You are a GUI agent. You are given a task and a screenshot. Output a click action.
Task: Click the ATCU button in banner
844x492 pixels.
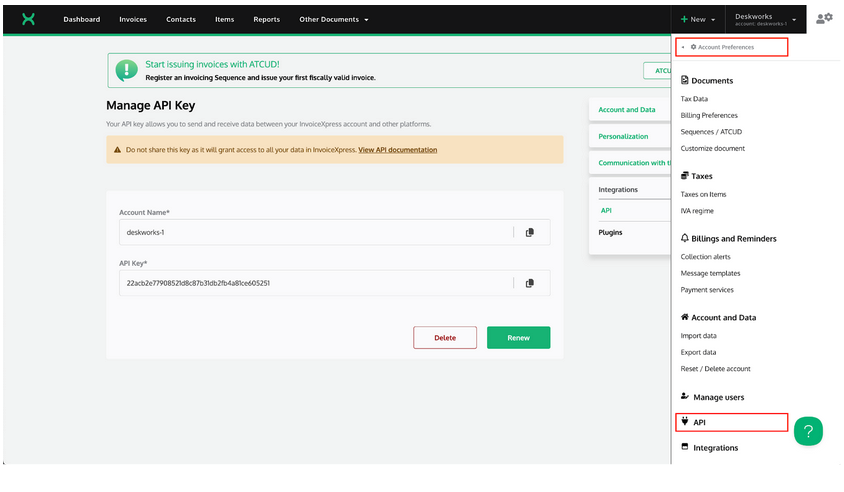[657, 71]
